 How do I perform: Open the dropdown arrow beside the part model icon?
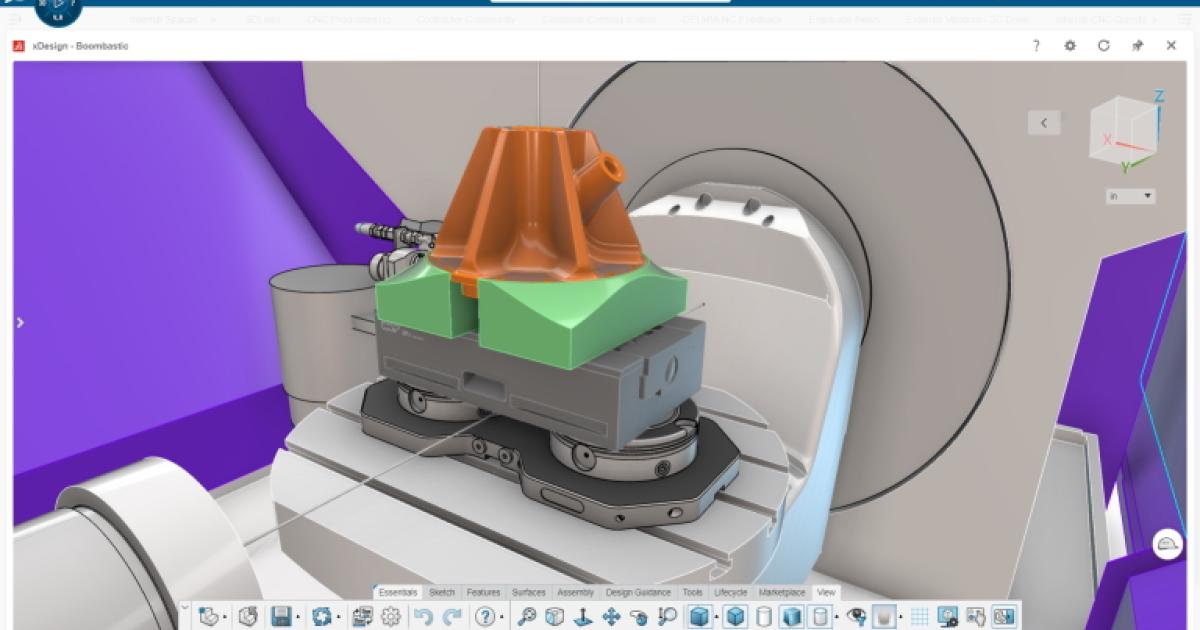pyautogui.click(x=225, y=618)
